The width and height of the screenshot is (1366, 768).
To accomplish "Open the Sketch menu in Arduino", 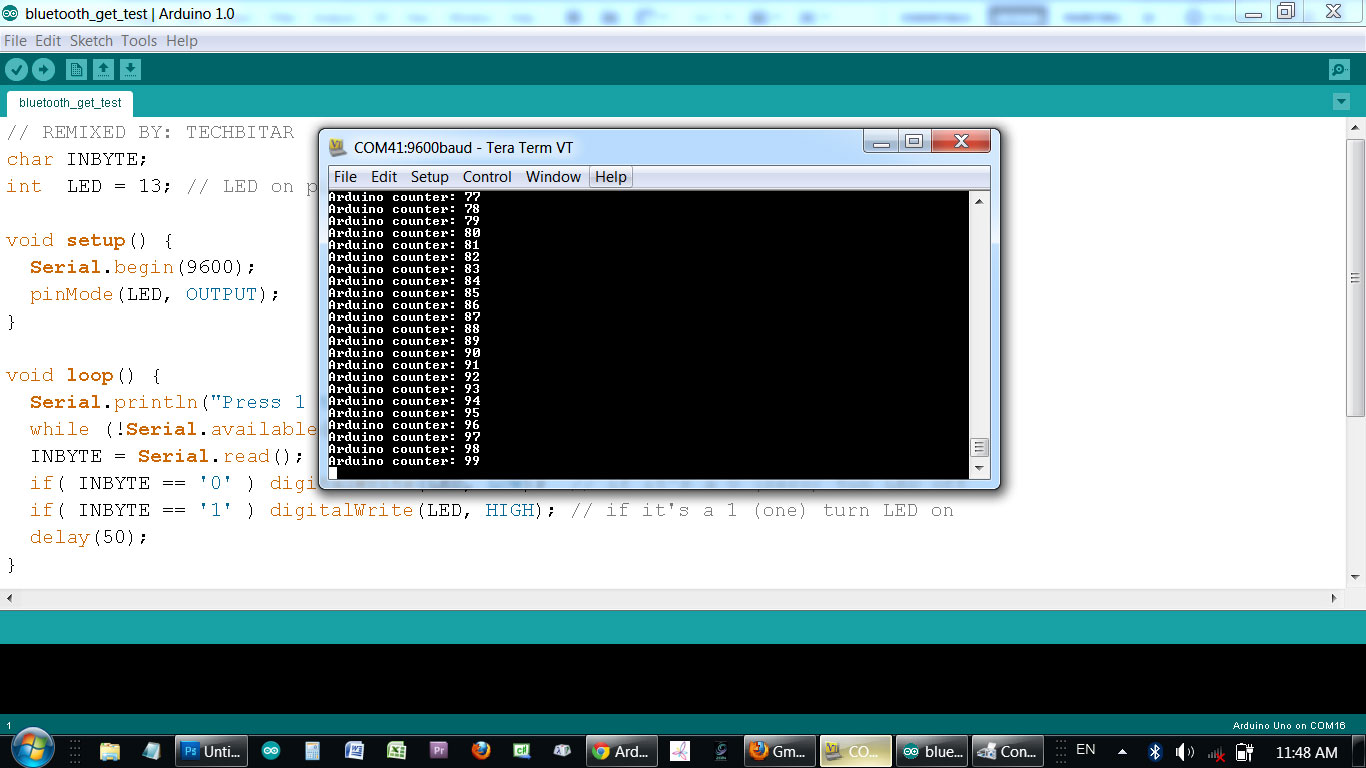I will pos(91,40).
